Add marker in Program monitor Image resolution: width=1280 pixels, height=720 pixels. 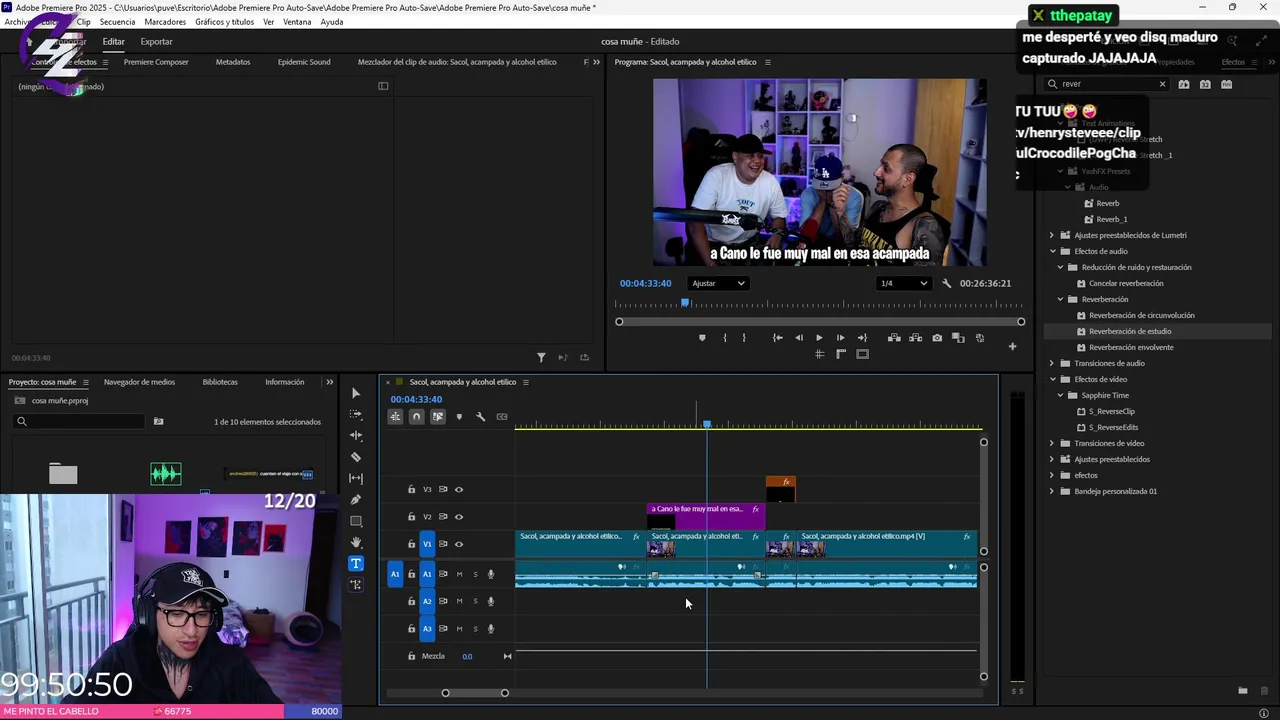click(x=702, y=338)
